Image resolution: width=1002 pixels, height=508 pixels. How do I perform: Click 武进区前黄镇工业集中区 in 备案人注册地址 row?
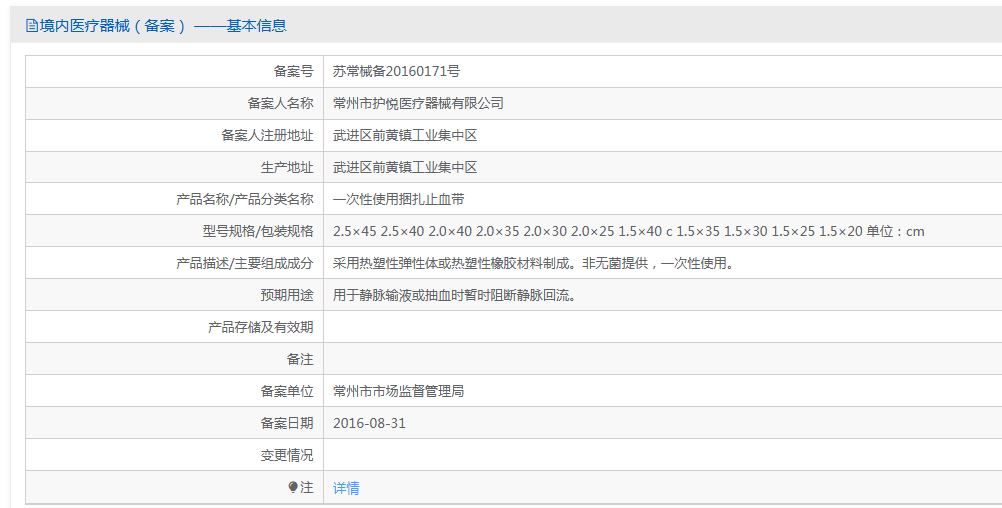coord(405,135)
